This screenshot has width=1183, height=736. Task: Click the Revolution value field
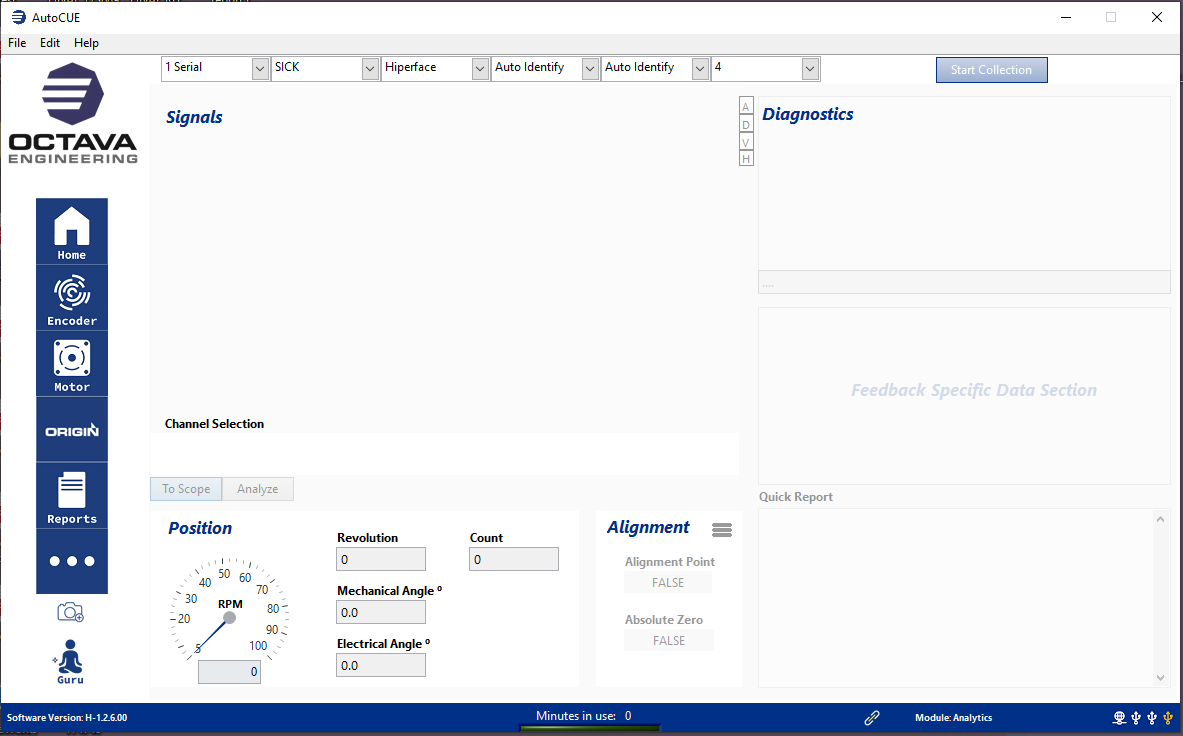coord(381,560)
